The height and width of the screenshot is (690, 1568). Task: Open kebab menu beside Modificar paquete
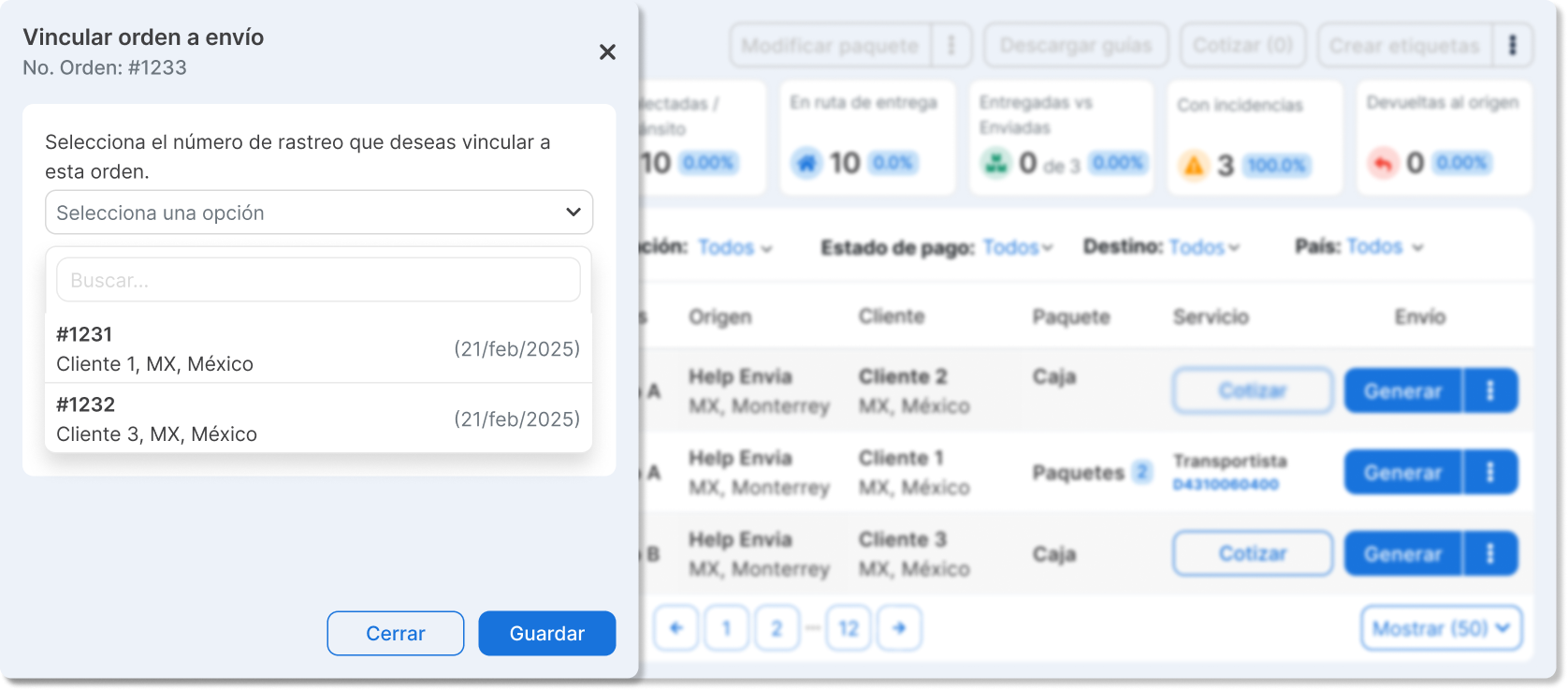951,45
